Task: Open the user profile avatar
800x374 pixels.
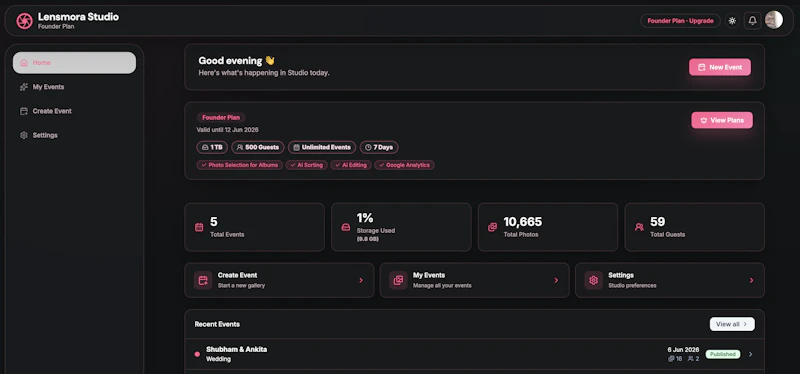Action: 774,20
